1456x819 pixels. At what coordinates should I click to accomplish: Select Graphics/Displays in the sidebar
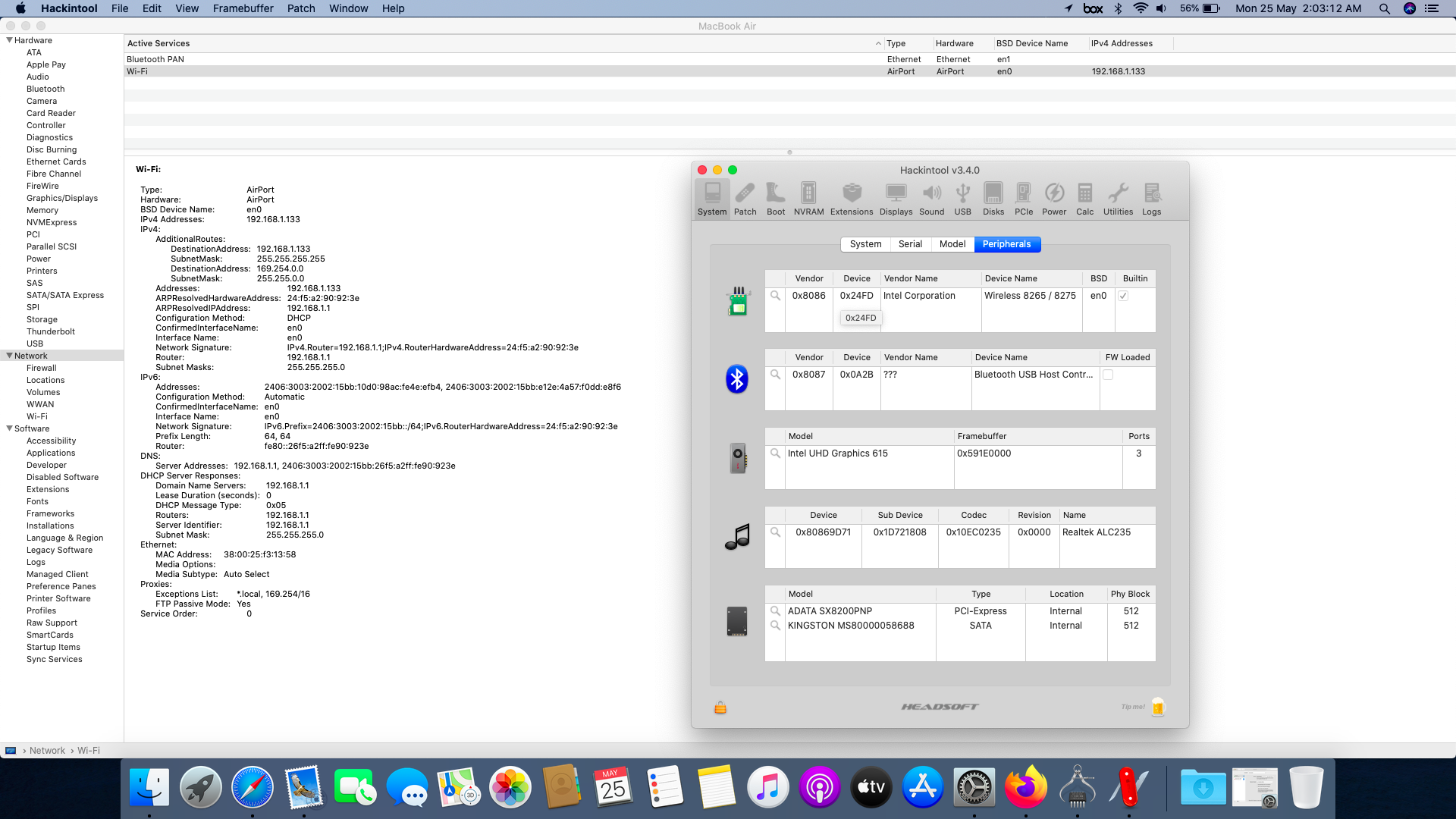click(x=62, y=198)
